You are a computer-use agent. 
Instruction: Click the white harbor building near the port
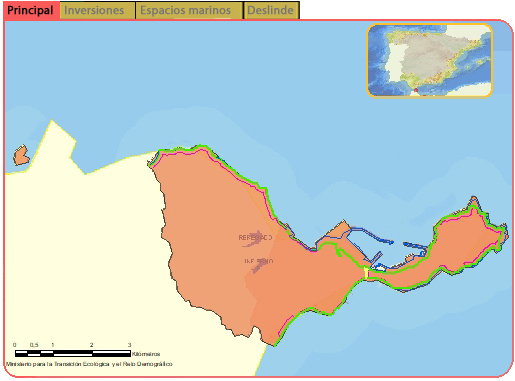click(x=380, y=267)
